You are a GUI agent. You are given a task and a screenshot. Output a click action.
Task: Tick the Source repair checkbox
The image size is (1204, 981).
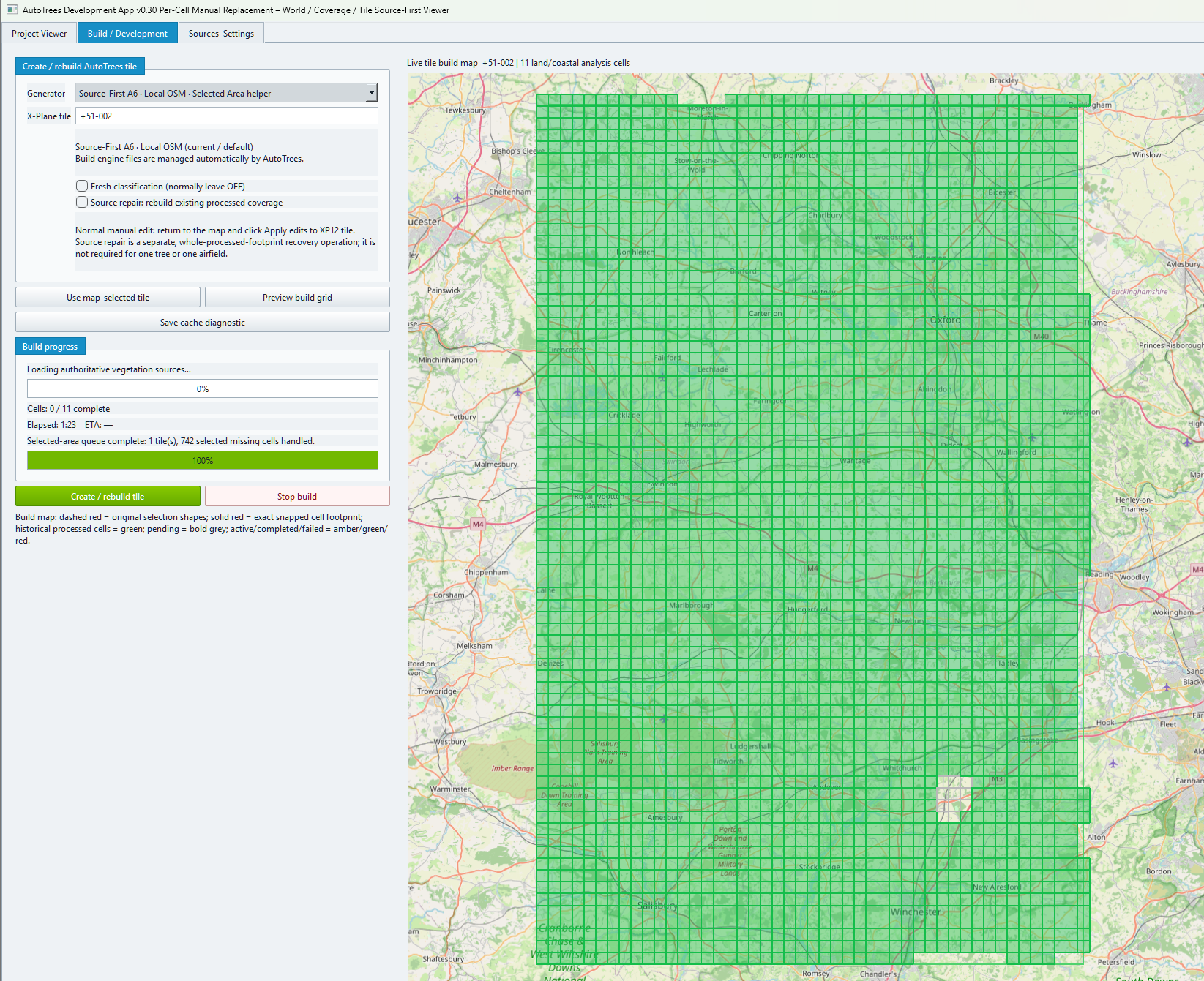pos(82,202)
